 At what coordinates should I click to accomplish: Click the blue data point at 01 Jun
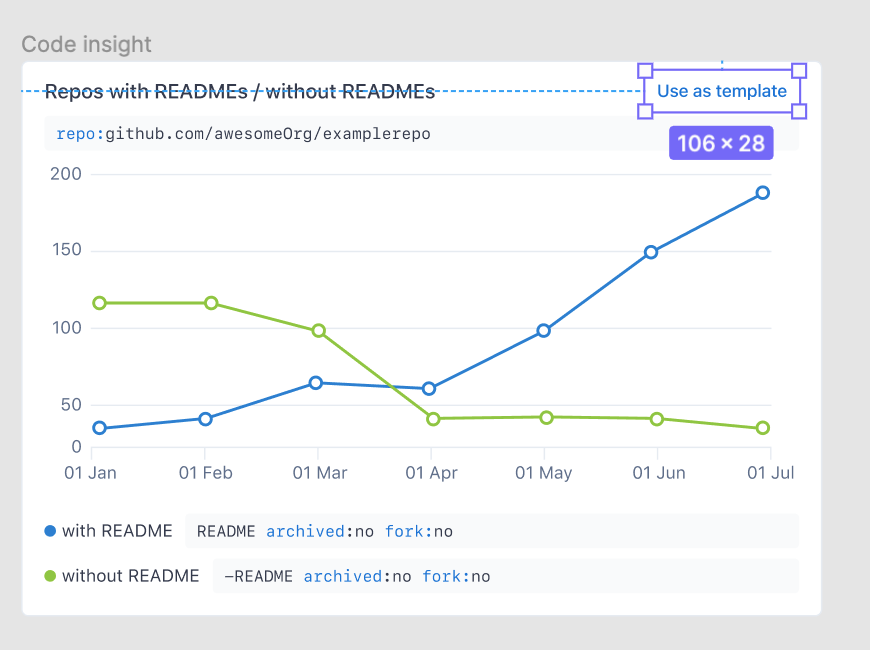pos(651,253)
